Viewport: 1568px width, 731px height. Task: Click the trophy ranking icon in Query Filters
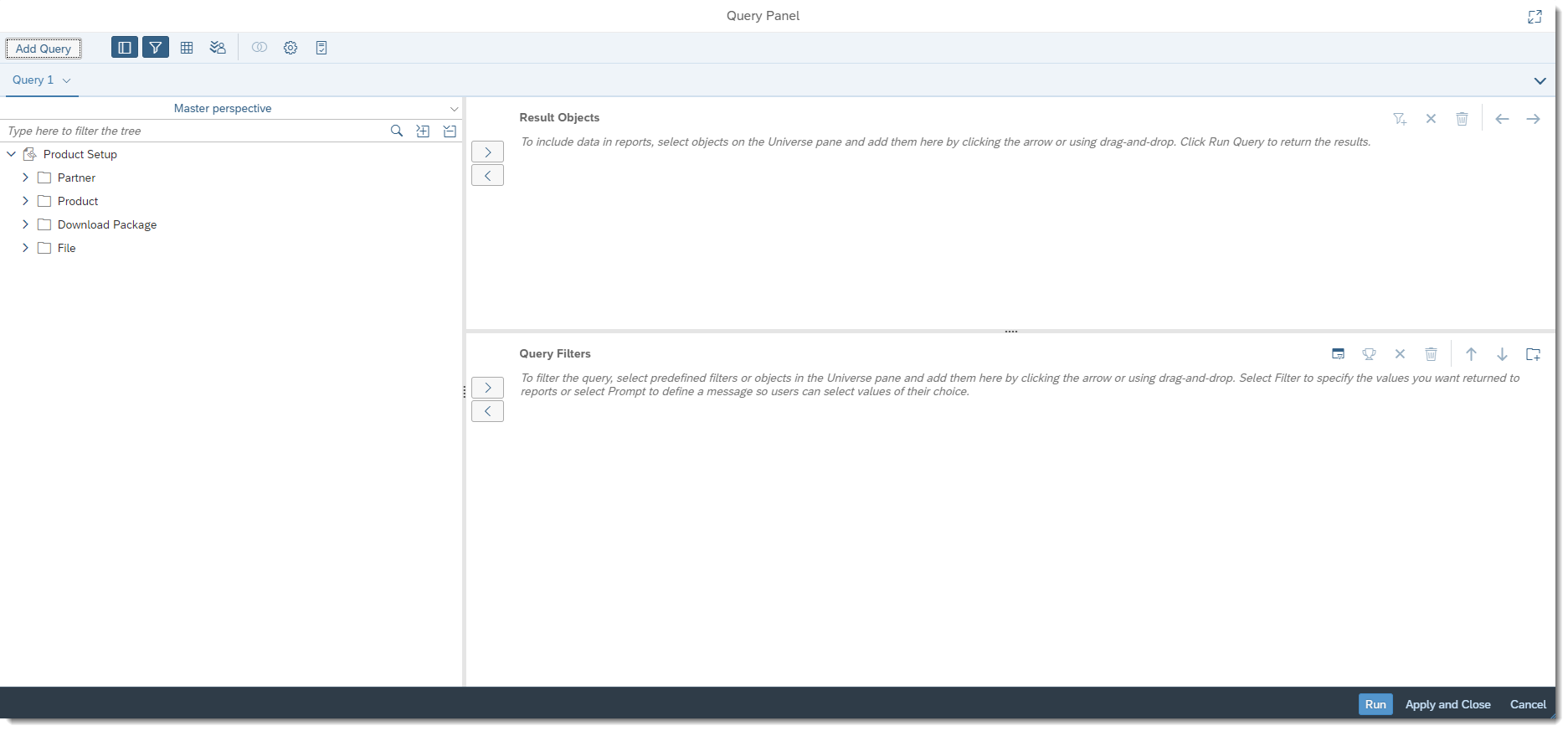tap(1369, 354)
